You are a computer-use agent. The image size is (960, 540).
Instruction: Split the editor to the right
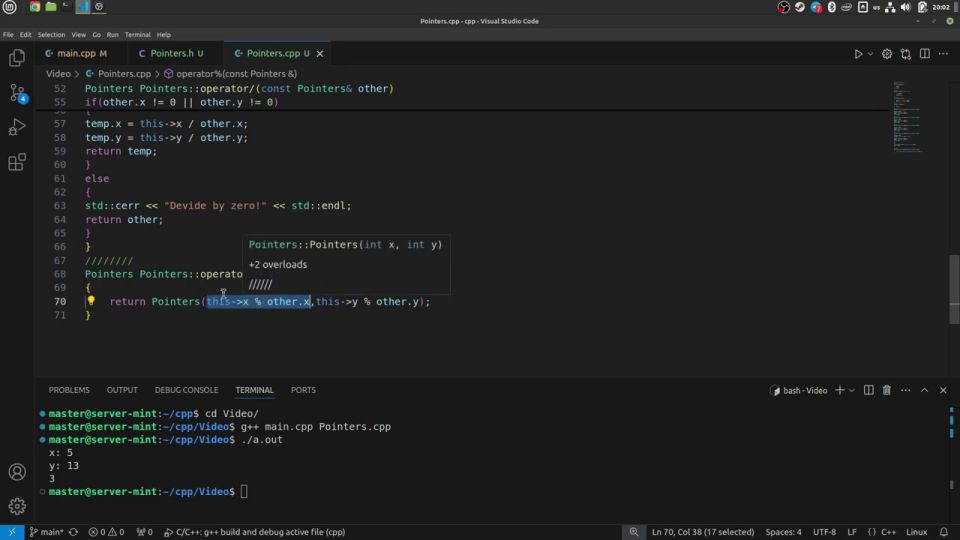click(x=924, y=54)
